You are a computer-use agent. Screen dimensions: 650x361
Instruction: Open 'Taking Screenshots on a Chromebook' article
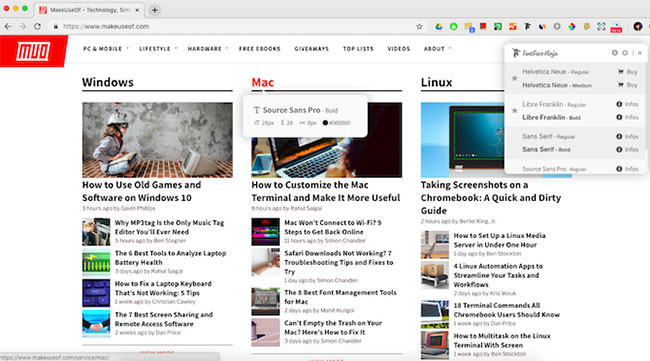(491, 197)
